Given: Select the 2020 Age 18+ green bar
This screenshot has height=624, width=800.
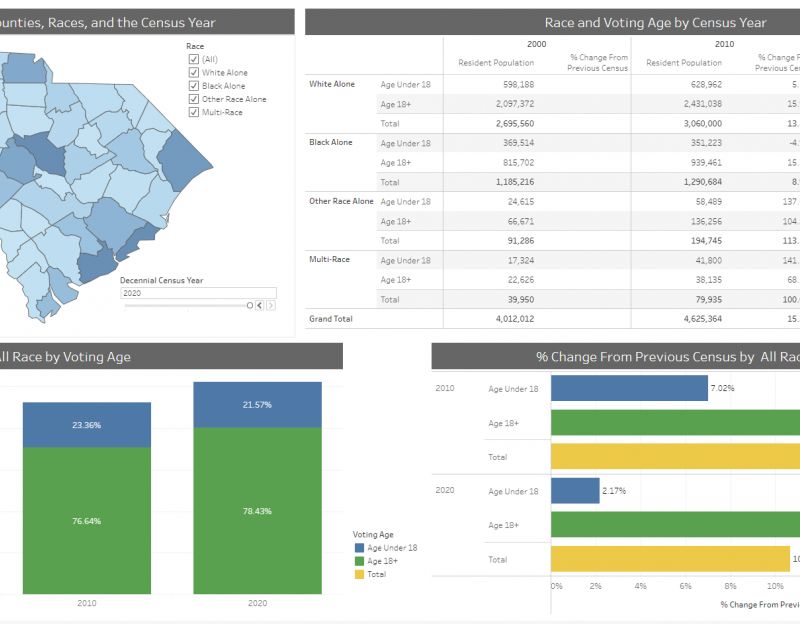Looking at the screenshot, I should [676, 525].
